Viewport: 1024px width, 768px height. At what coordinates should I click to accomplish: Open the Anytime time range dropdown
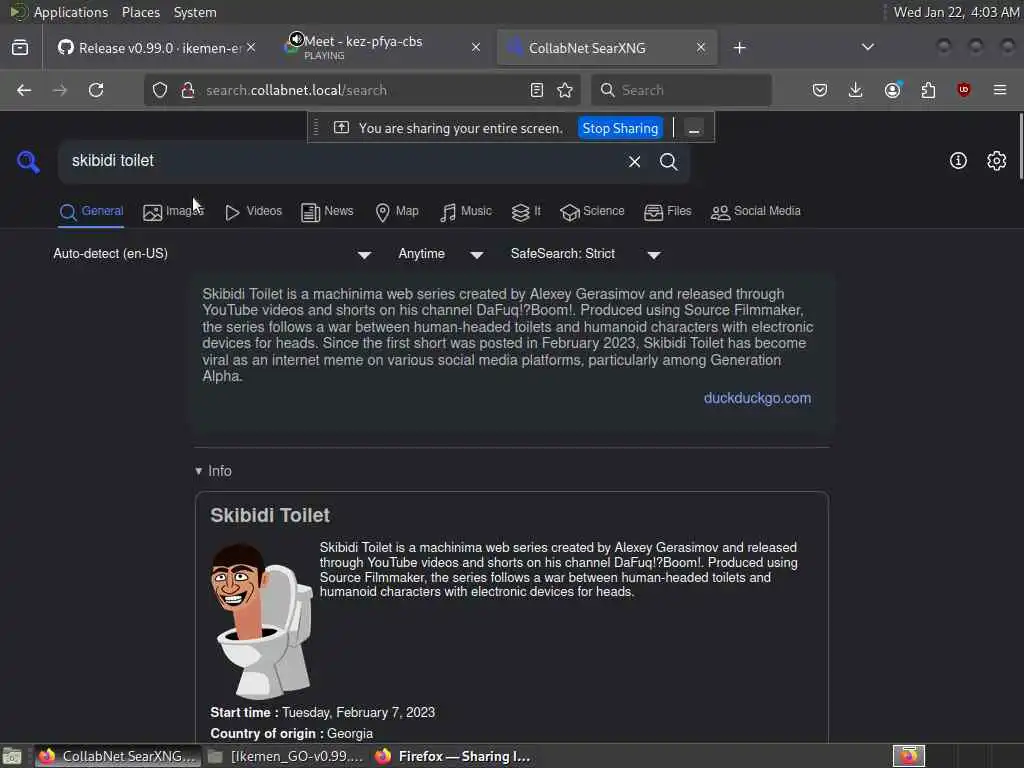441,254
